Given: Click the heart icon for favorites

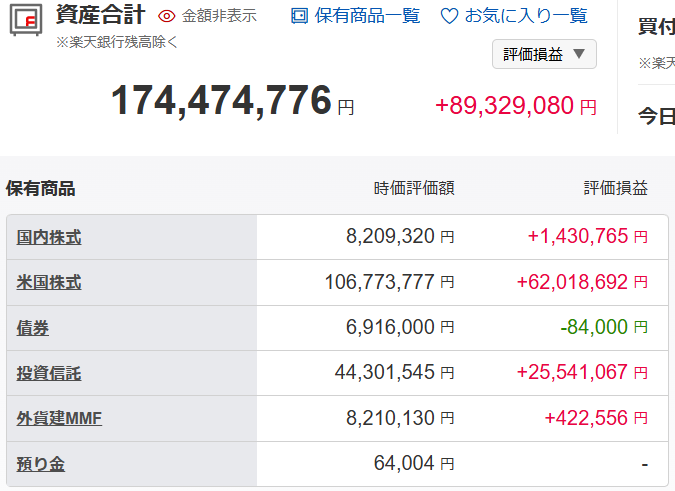Looking at the screenshot, I should pos(449,16).
